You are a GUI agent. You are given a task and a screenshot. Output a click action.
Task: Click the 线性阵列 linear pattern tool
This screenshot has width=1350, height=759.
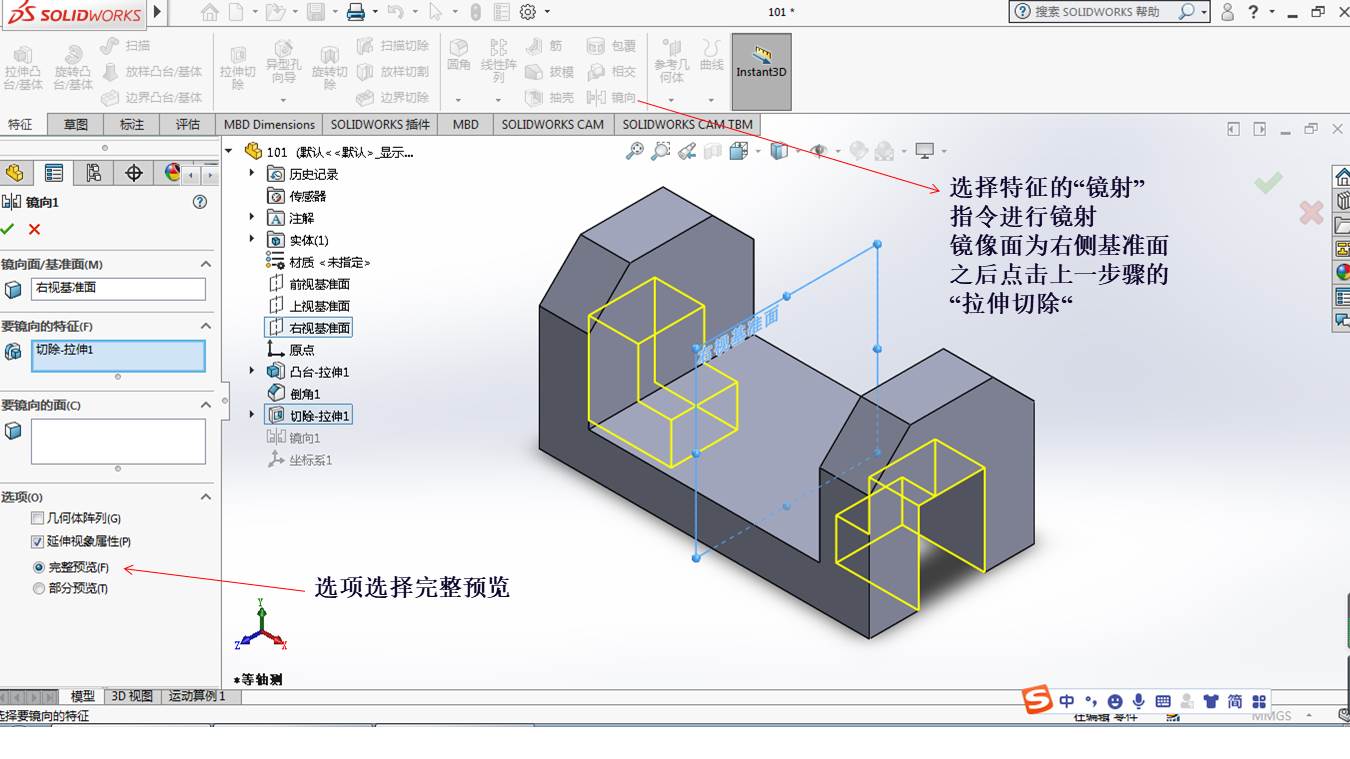click(x=498, y=62)
